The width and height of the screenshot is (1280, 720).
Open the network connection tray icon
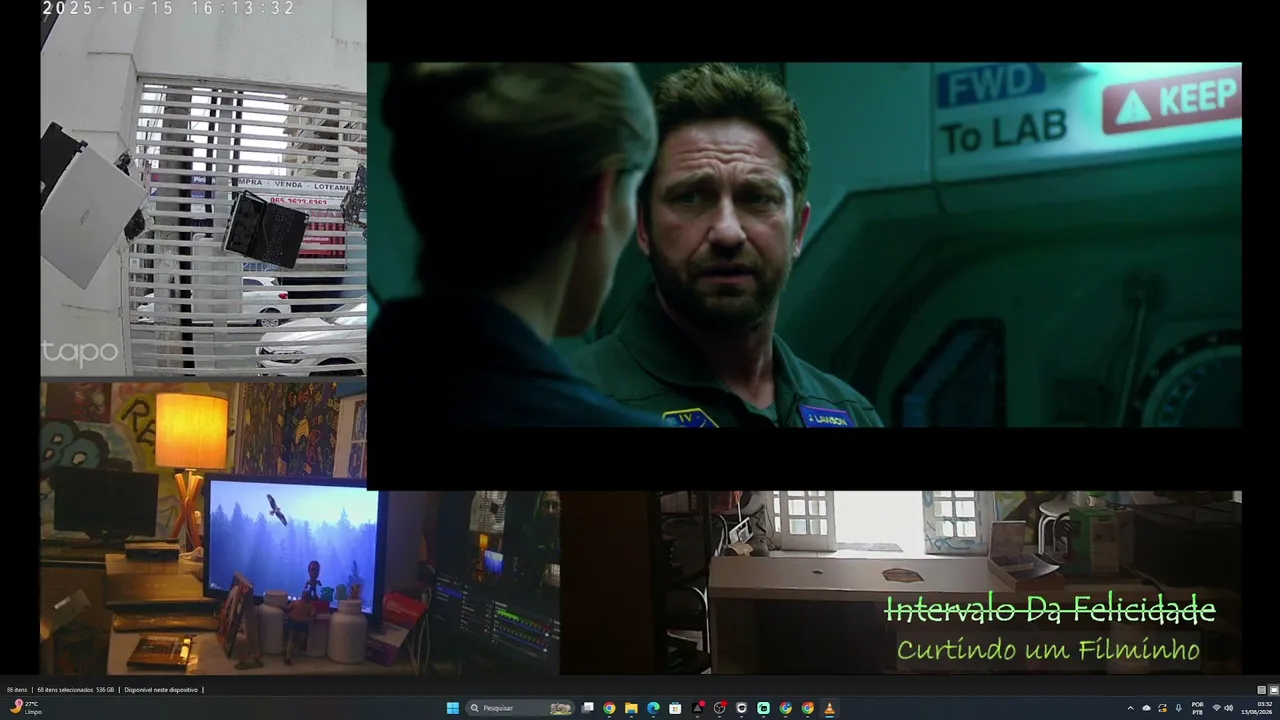[1216, 708]
